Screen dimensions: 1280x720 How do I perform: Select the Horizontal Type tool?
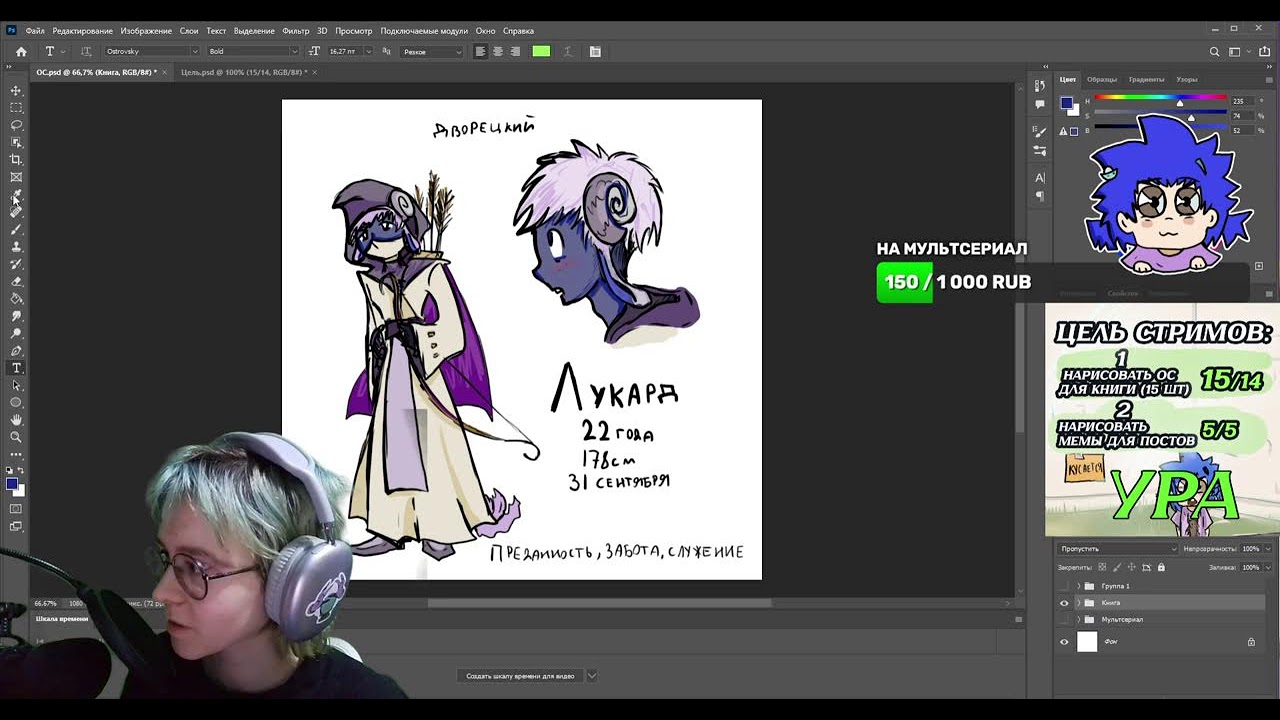[16, 368]
